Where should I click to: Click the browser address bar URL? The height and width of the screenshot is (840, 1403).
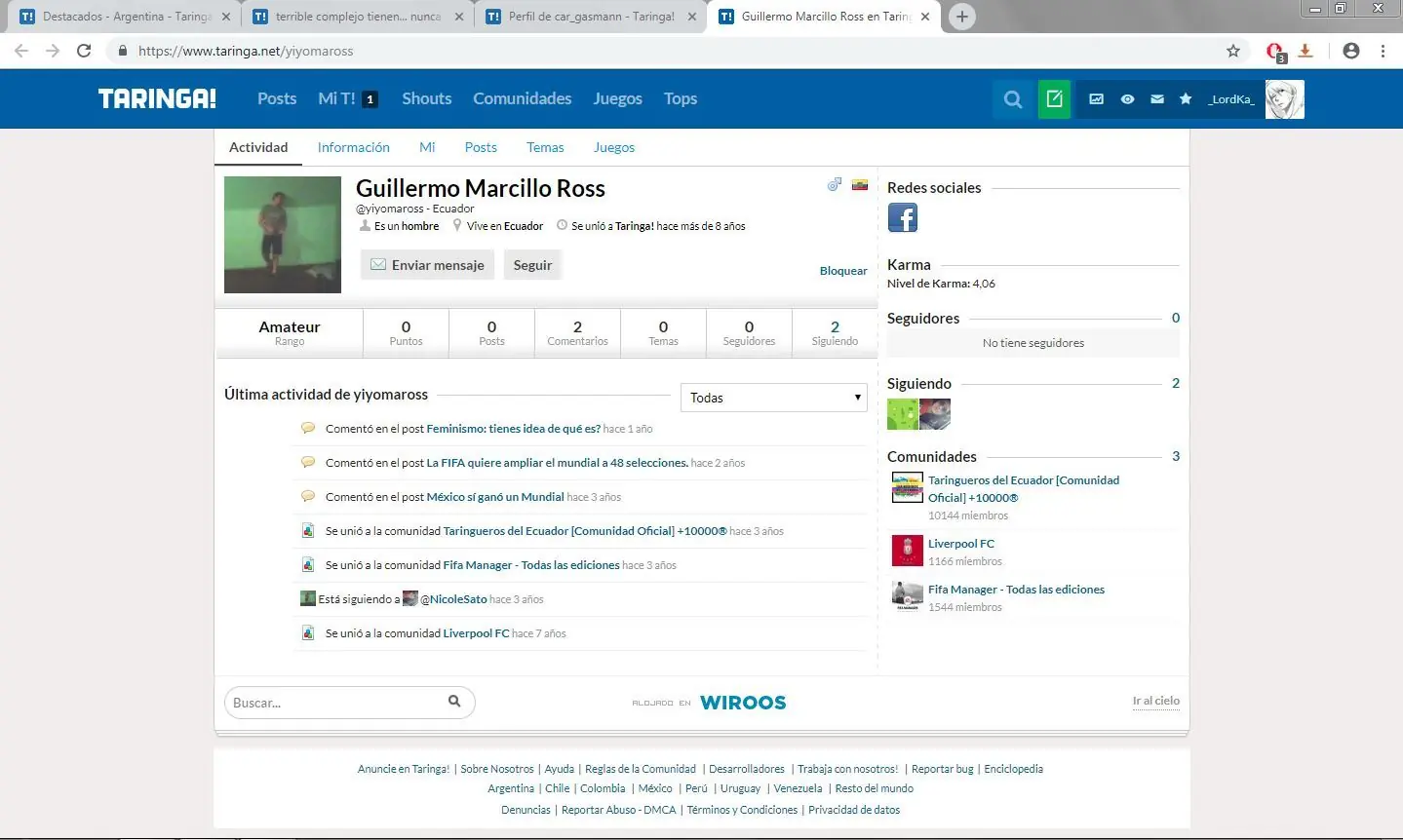[x=246, y=51]
